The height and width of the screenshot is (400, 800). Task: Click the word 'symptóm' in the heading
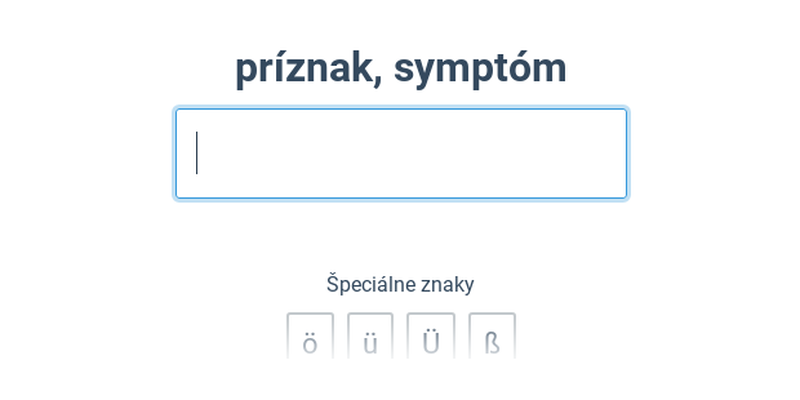click(480, 70)
